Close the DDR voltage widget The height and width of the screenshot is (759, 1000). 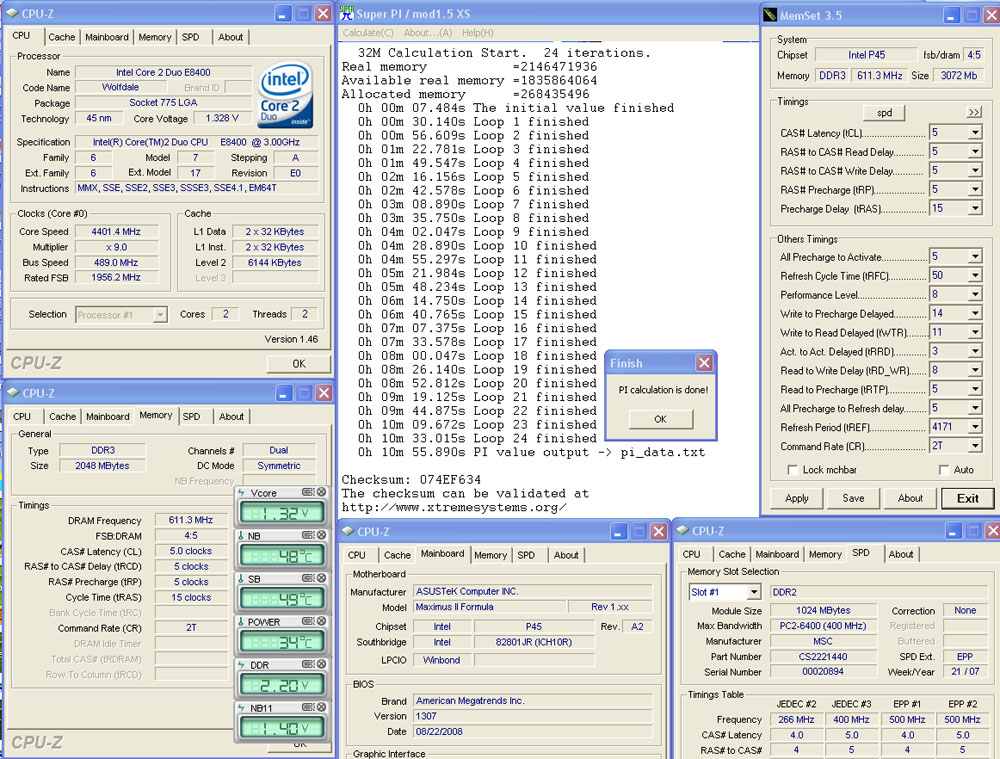[321, 664]
